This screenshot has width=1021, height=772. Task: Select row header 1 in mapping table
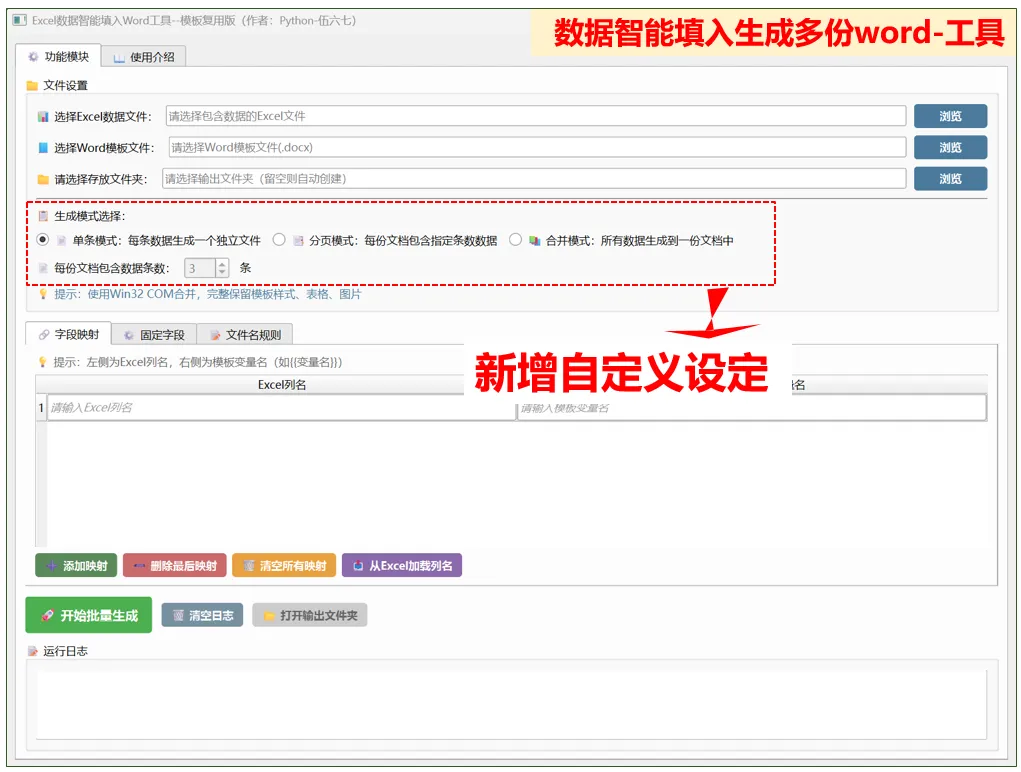41,407
